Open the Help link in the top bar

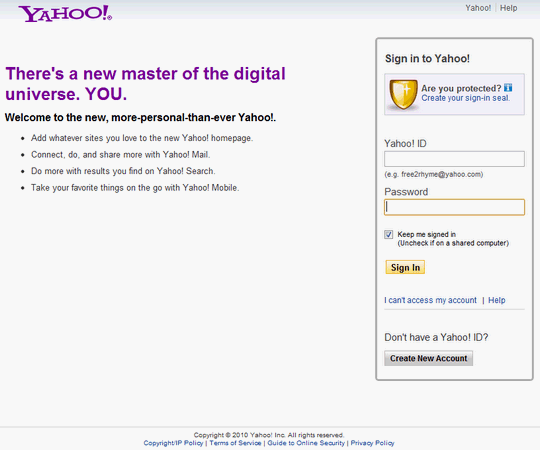tap(508, 8)
